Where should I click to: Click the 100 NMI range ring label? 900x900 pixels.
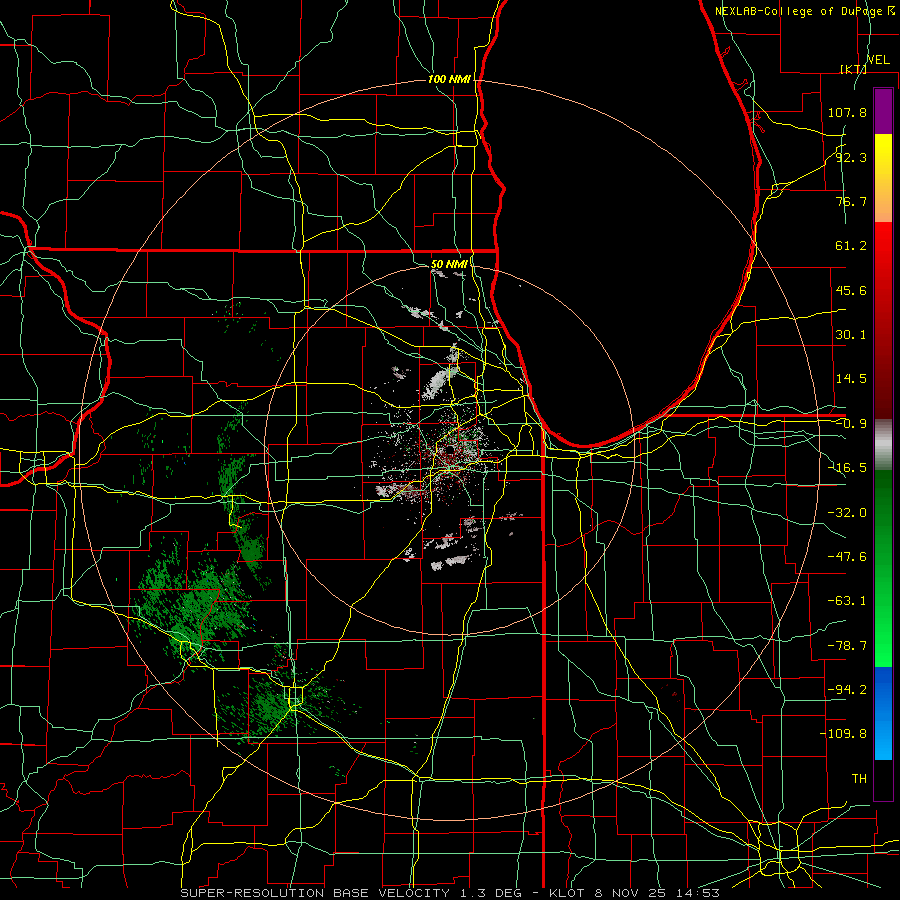coord(449,79)
